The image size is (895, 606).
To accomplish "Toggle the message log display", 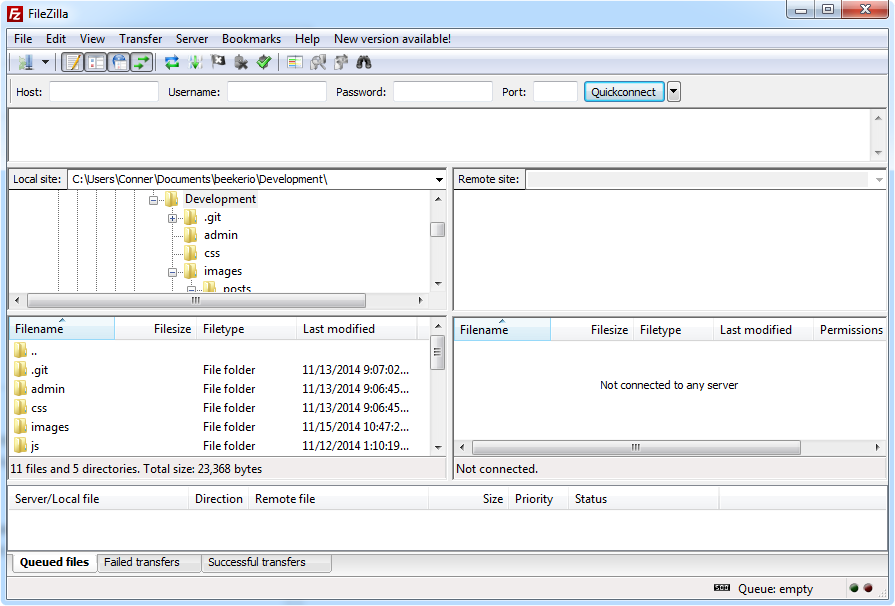I will pyautogui.click(x=71, y=61).
